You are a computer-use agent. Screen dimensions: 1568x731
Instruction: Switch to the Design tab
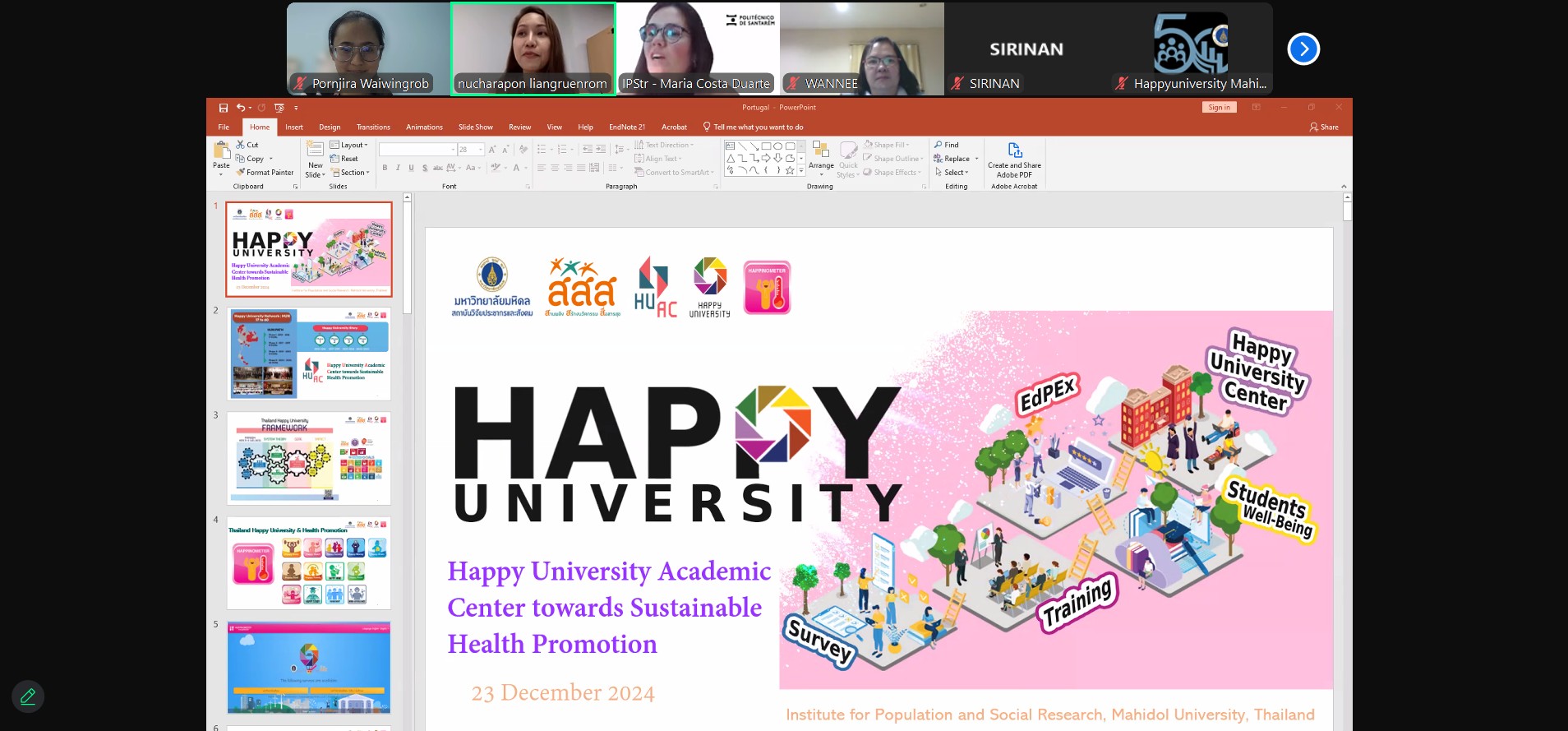[330, 127]
